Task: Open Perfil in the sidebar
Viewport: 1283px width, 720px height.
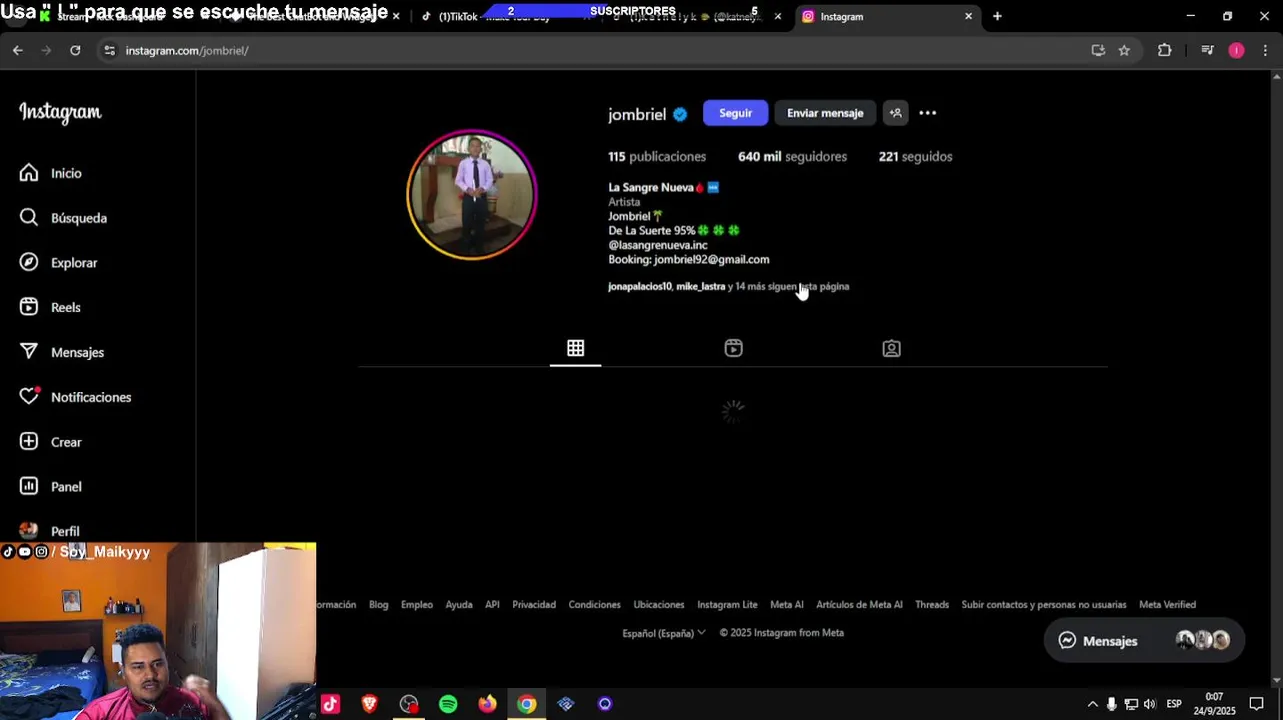Action: tap(50, 531)
